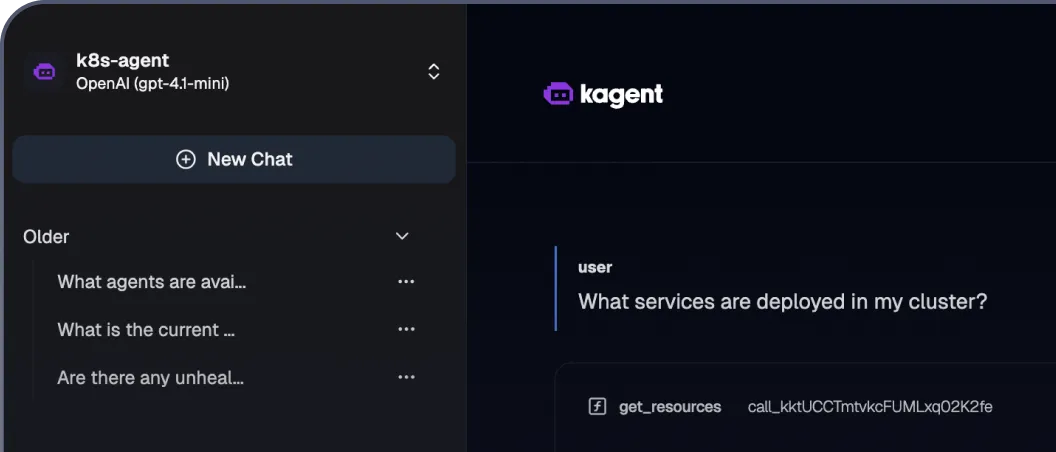Open the 'What agents are avai…' chat

tap(152, 282)
